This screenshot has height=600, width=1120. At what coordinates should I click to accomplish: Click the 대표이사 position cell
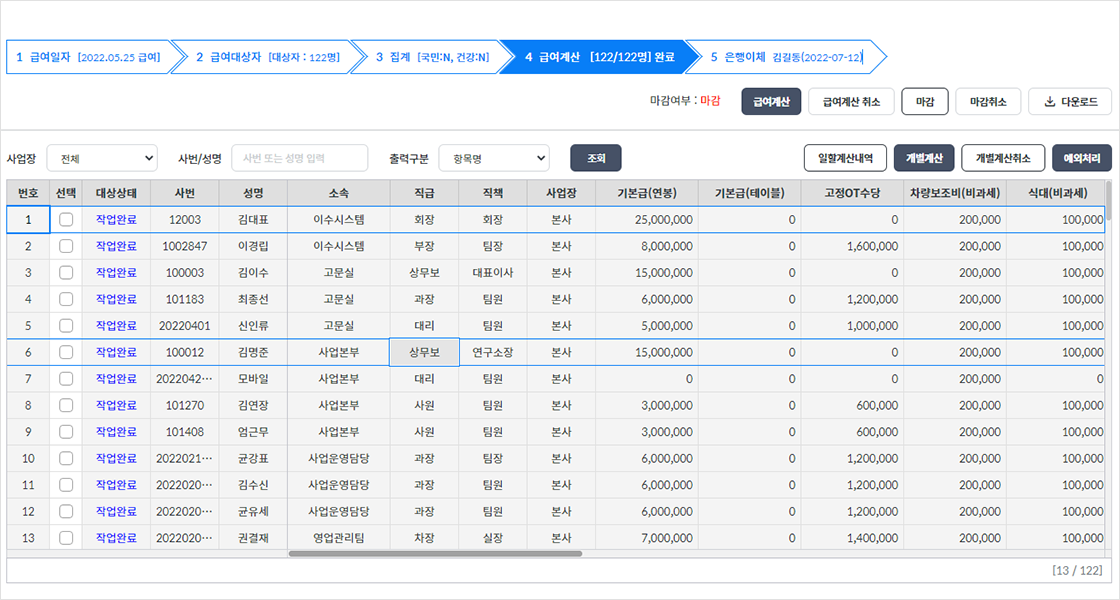(x=493, y=272)
